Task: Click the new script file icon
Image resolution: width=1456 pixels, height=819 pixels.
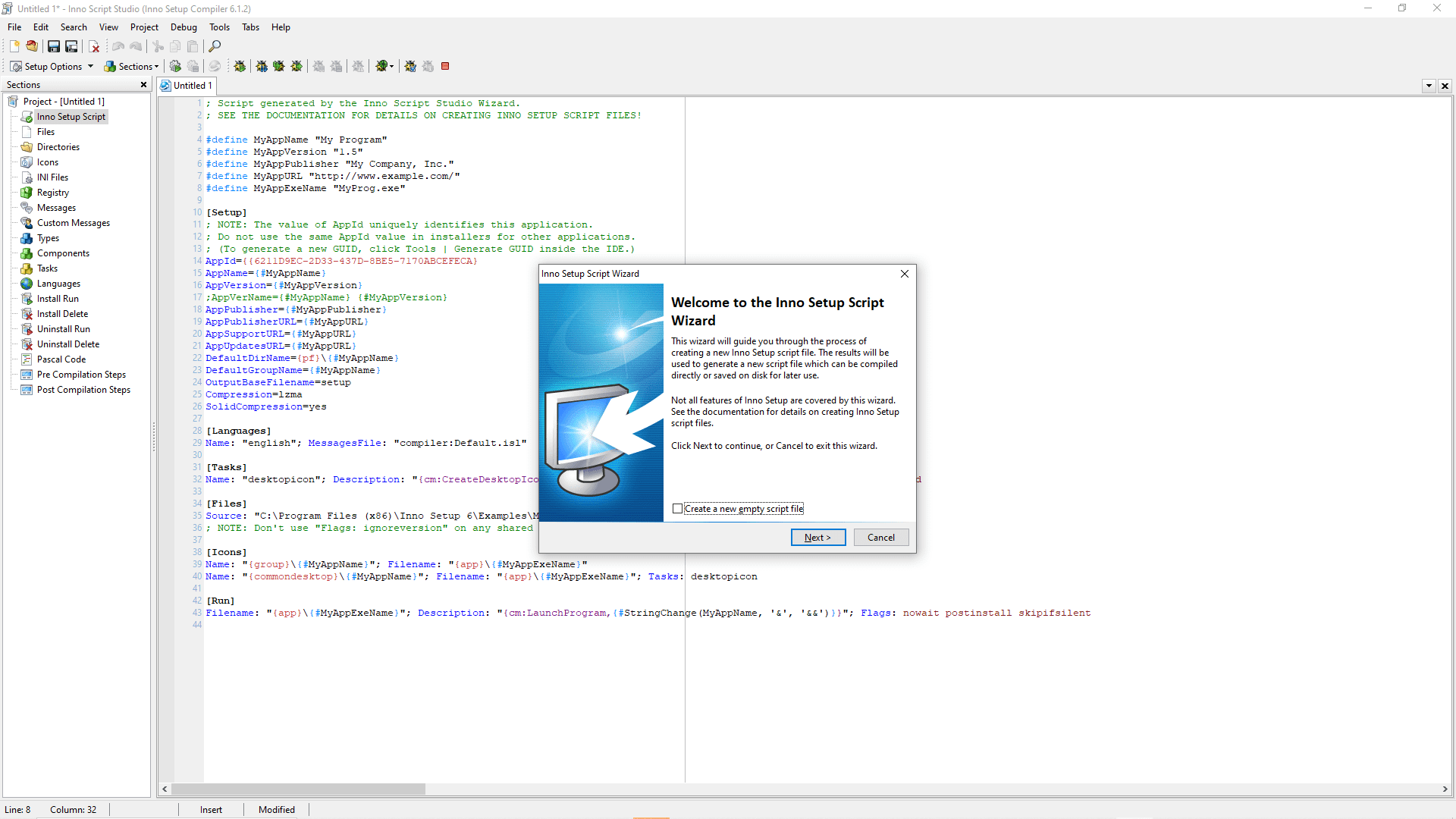Action: click(x=14, y=46)
